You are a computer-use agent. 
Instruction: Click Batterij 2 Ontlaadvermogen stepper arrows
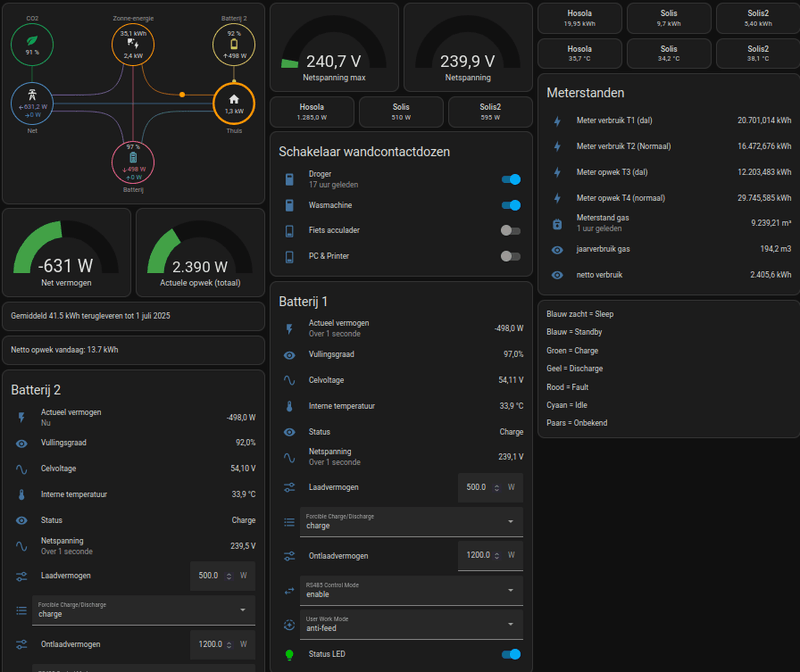pyautogui.click(x=229, y=645)
